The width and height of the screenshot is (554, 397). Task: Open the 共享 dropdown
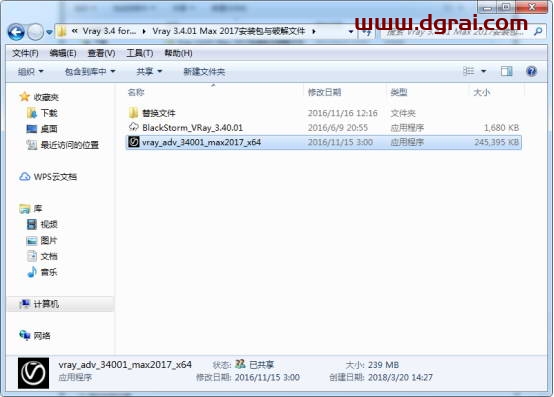coord(149,72)
